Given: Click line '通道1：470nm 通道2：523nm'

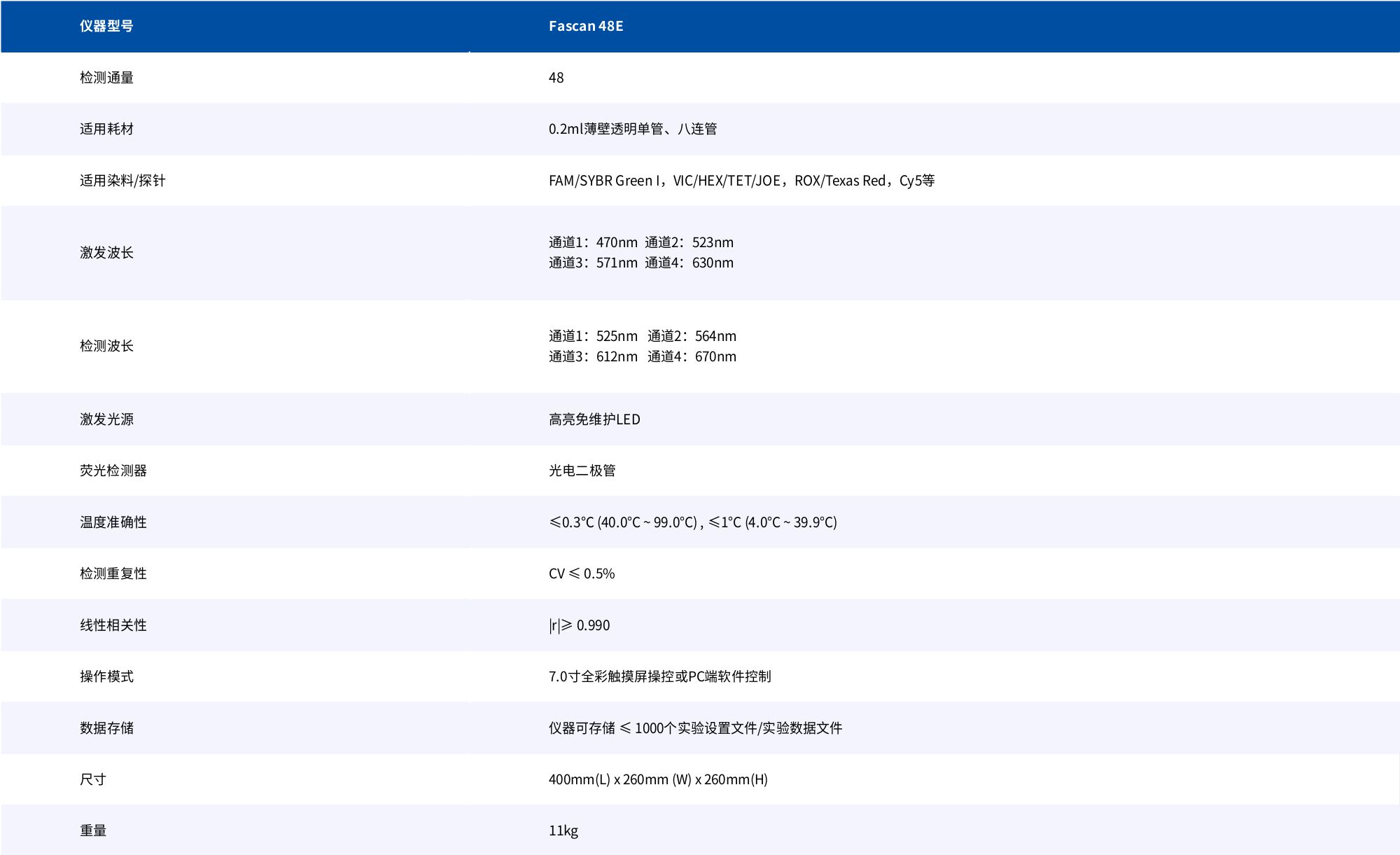Looking at the screenshot, I should (641, 242).
